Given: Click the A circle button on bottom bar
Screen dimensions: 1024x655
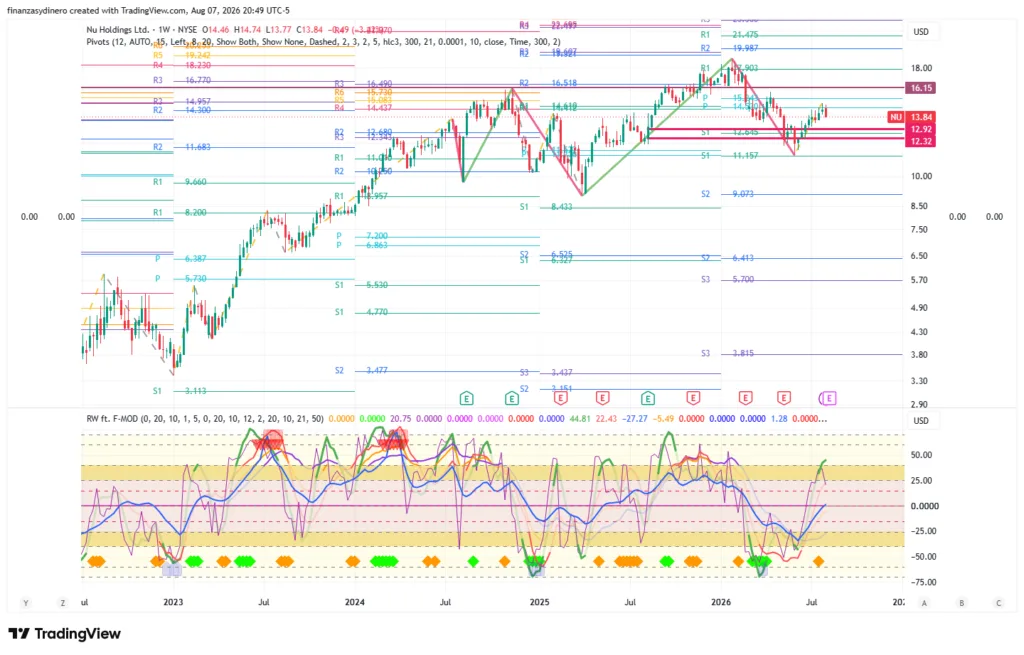Looking at the screenshot, I should (x=924, y=603).
